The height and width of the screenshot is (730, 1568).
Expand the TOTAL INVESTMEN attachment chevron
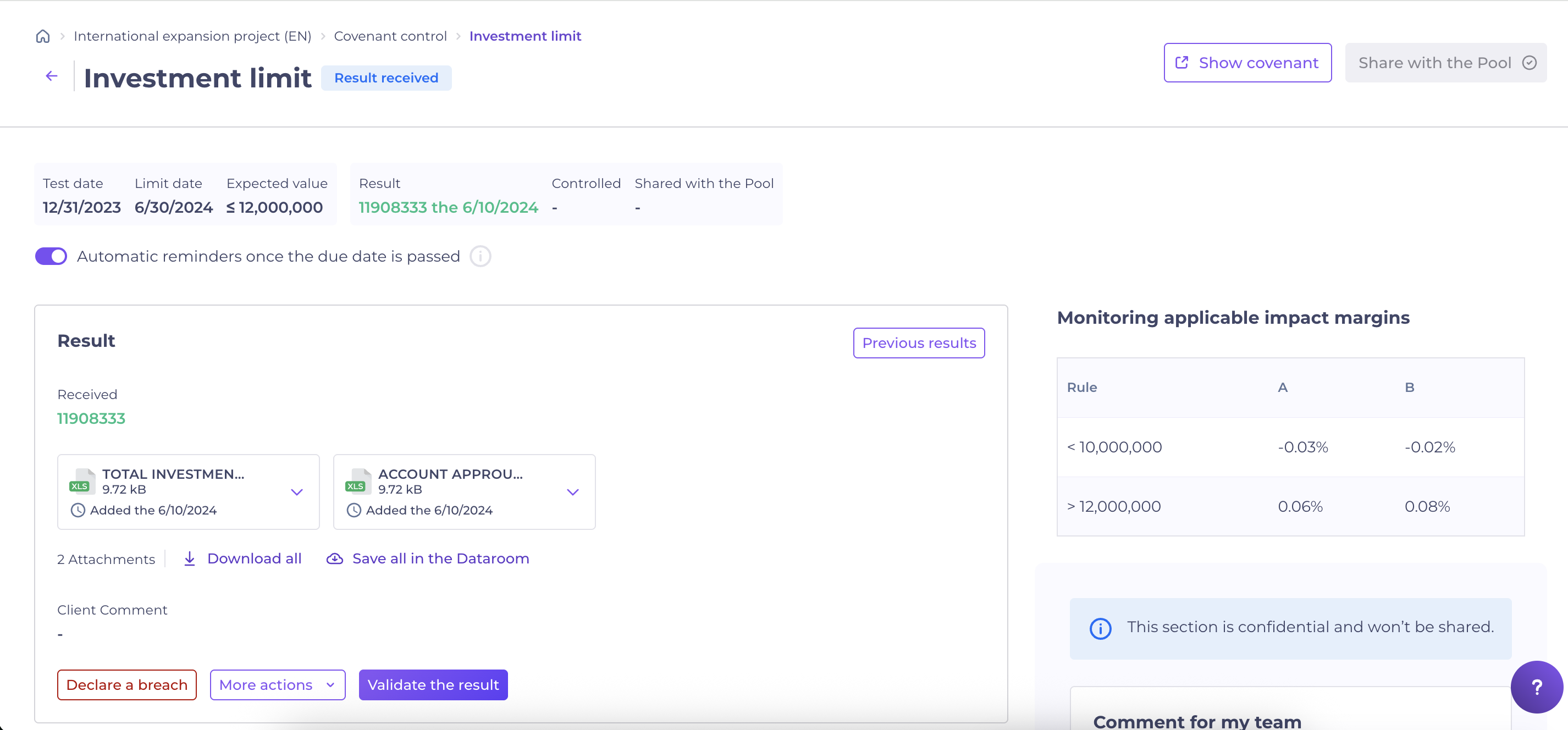296,492
